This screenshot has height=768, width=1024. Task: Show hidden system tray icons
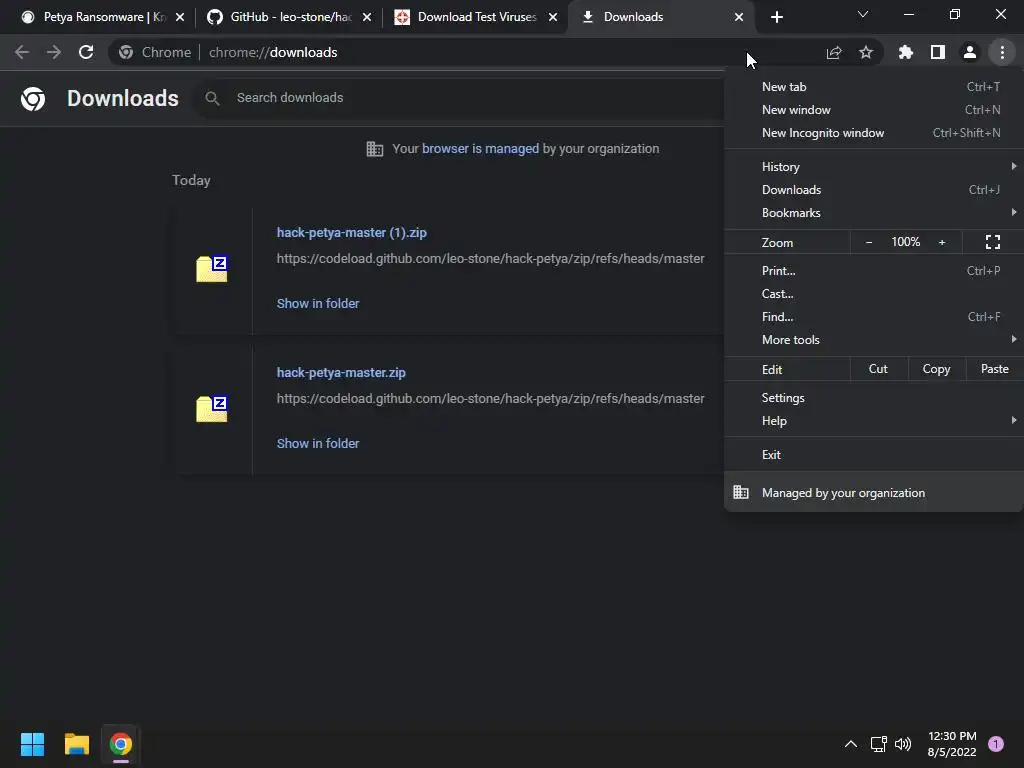click(851, 744)
